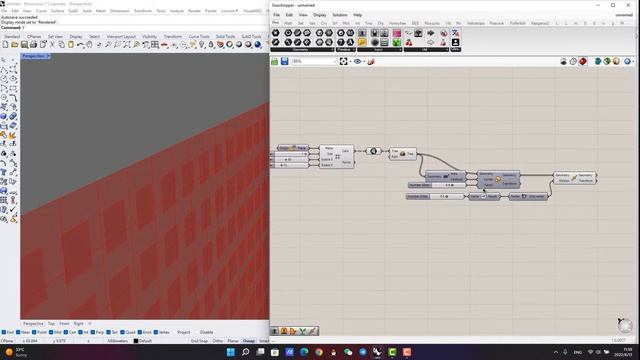Viewport: 640px width, 360px height.
Task: Click the green Open file icon in Grasshopper
Action: [275, 61]
